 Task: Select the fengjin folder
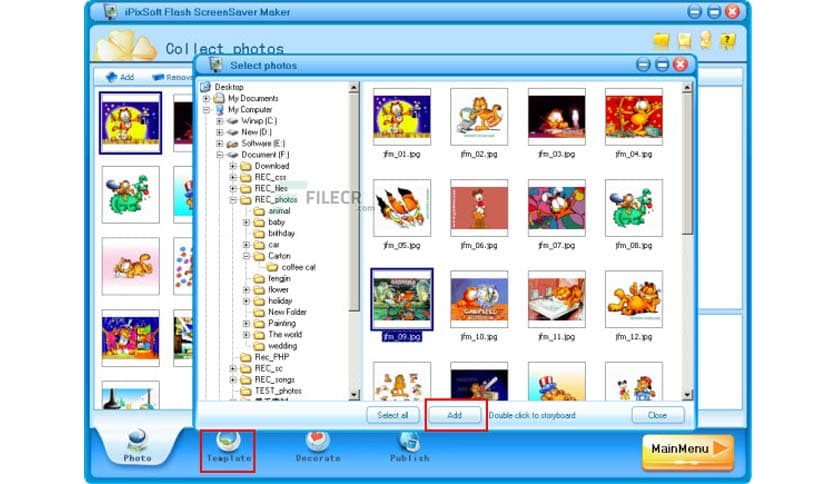click(279, 278)
